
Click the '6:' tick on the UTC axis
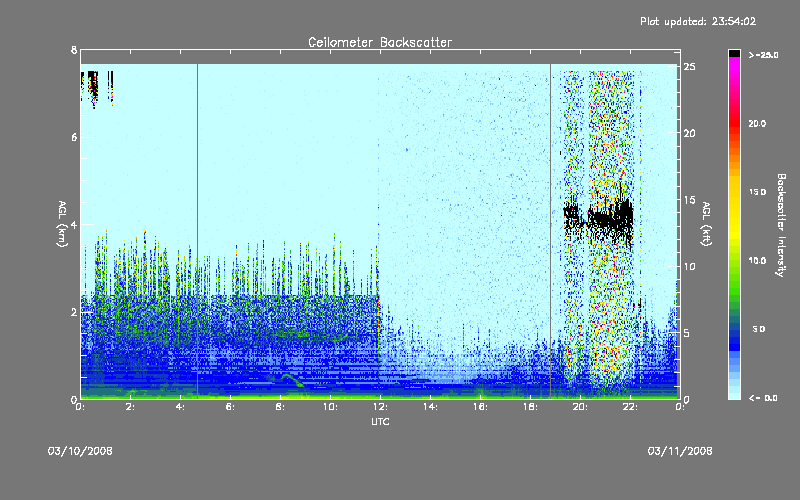click(x=230, y=407)
